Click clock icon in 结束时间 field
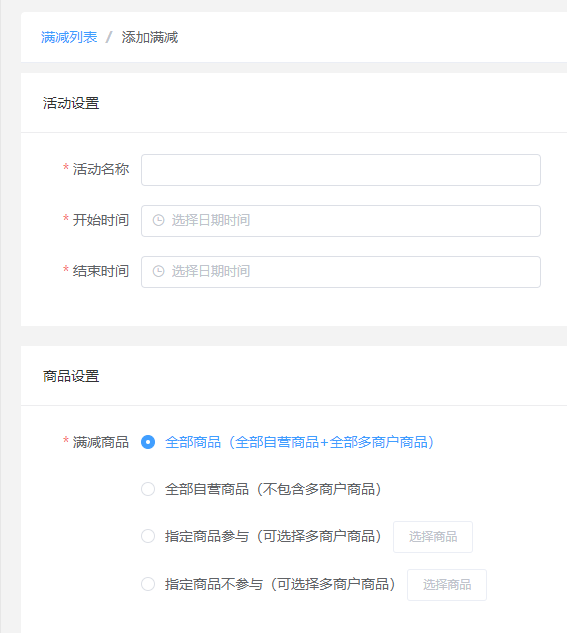The height and width of the screenshot is (633, 567). point(158,271)
